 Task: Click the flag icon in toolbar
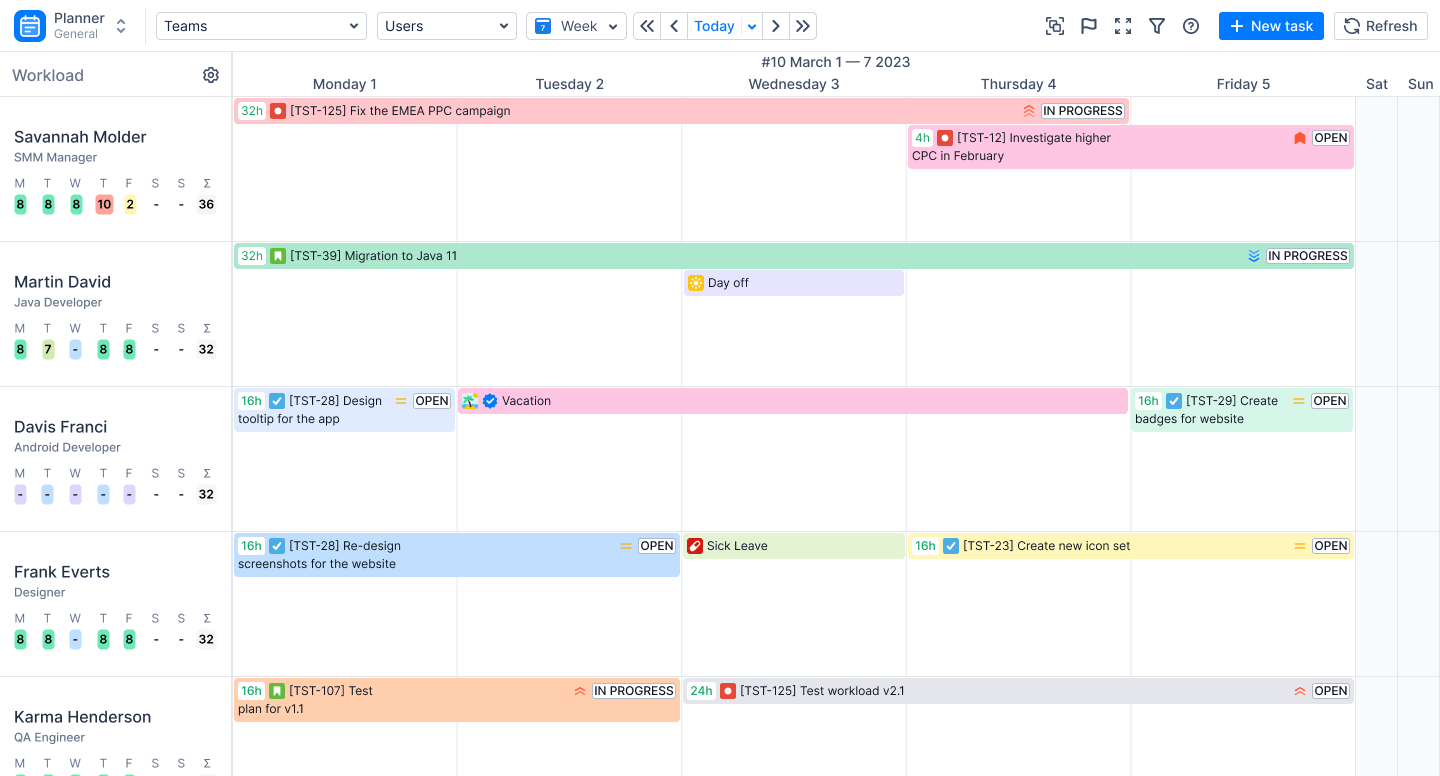point(1089,26)
